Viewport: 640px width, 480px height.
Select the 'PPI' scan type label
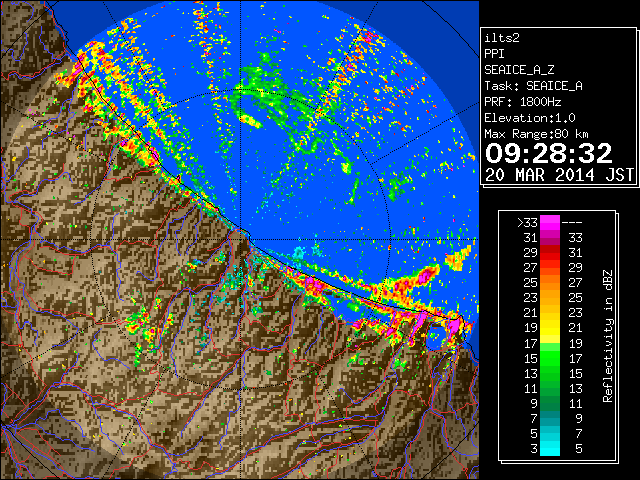[x=494, y=54]
